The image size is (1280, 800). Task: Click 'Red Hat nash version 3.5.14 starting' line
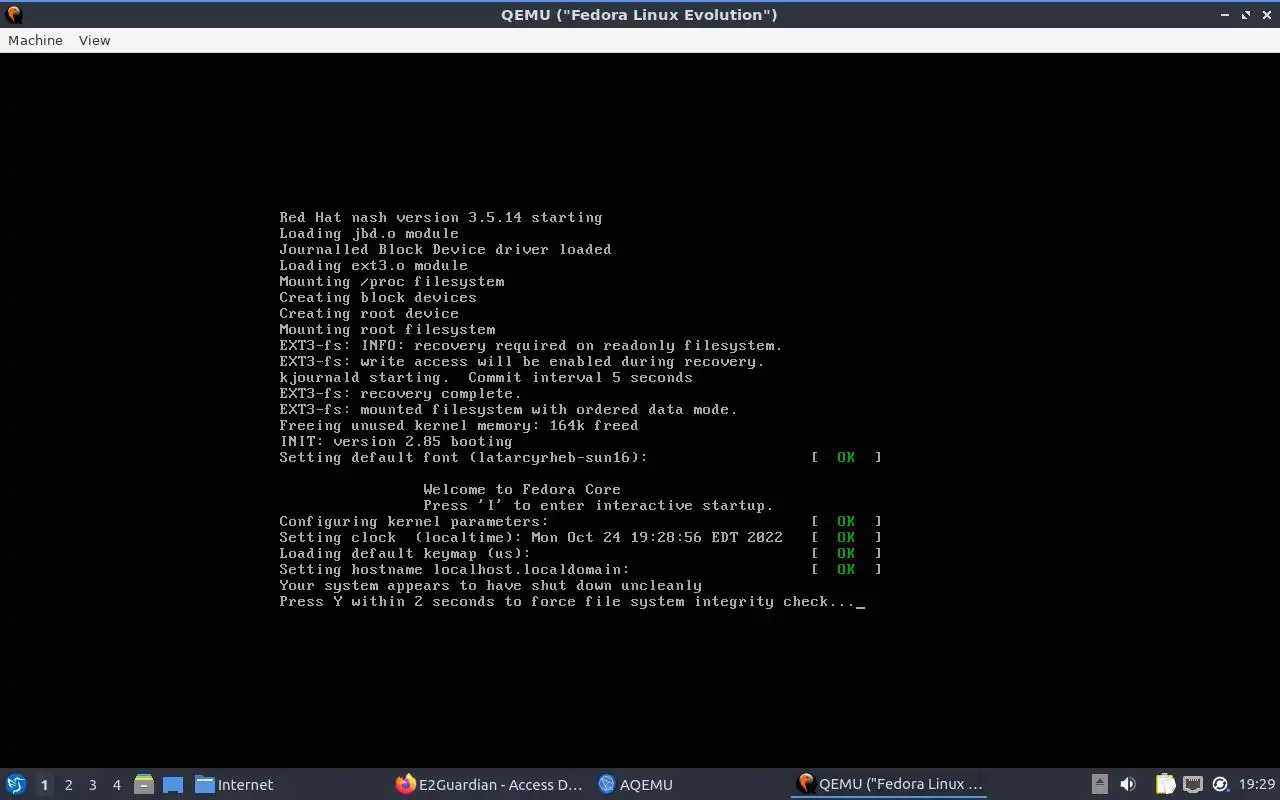pyautogui.click(x=441, y=217)
